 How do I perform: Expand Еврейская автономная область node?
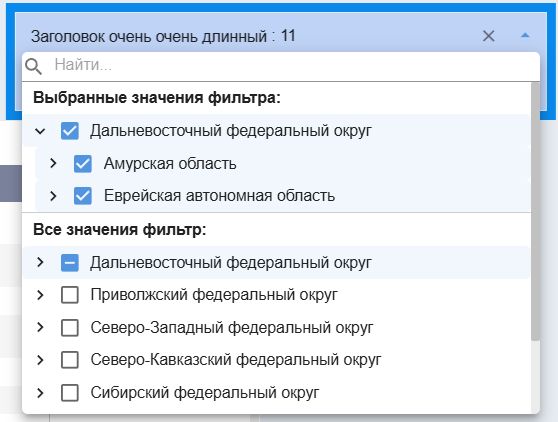[53, 196]
